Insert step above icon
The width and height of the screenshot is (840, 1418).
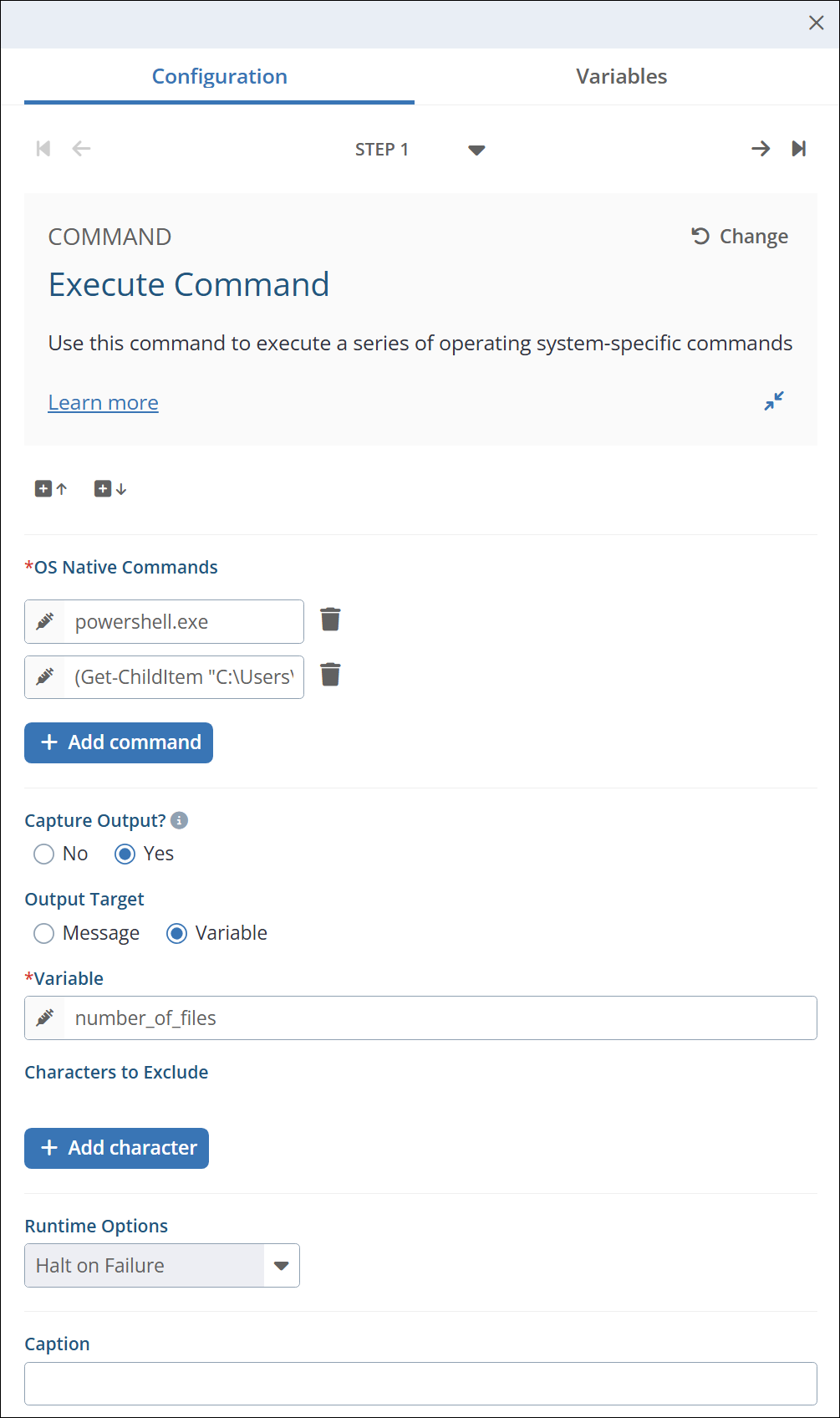pyautogui.click(x=51, y=489)
